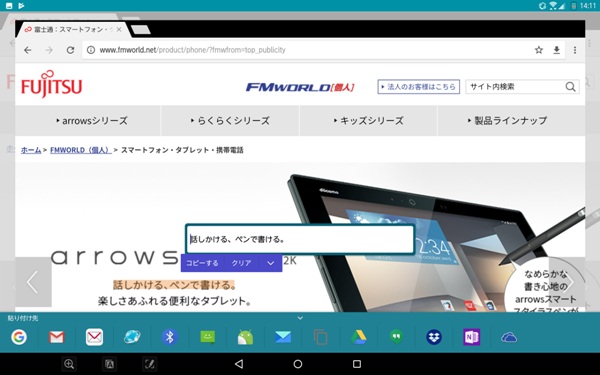Select Google app in paste destination bar
This screenshot has height=375, width=600.
pyautogui.click(x=19, y=337)
